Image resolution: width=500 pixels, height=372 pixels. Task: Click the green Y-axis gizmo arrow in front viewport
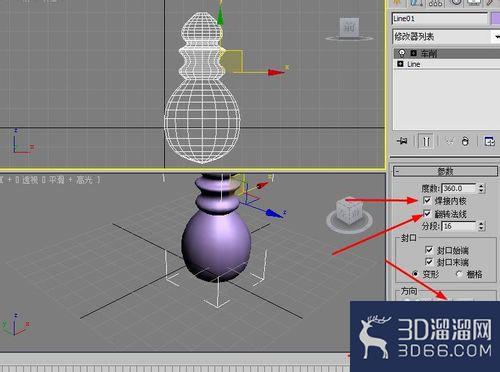[x=220, y=15]
